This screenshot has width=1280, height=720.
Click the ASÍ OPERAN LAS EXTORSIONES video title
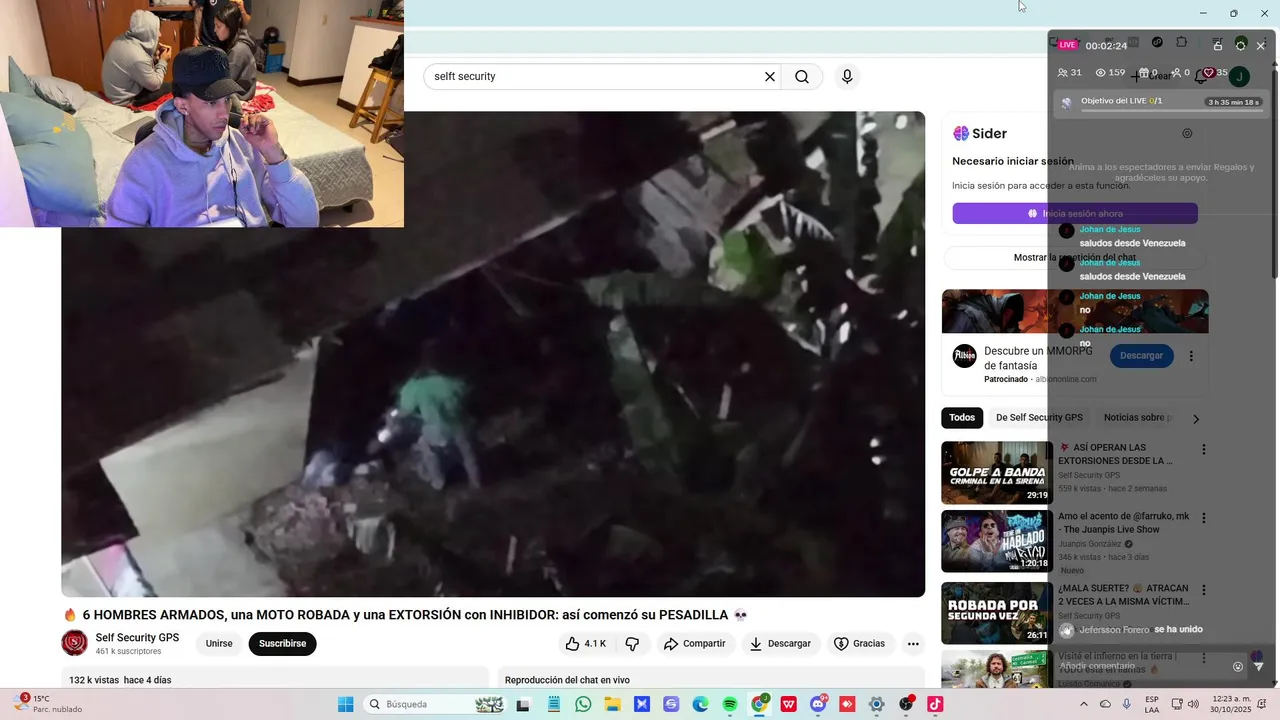tap(1115, 454)
